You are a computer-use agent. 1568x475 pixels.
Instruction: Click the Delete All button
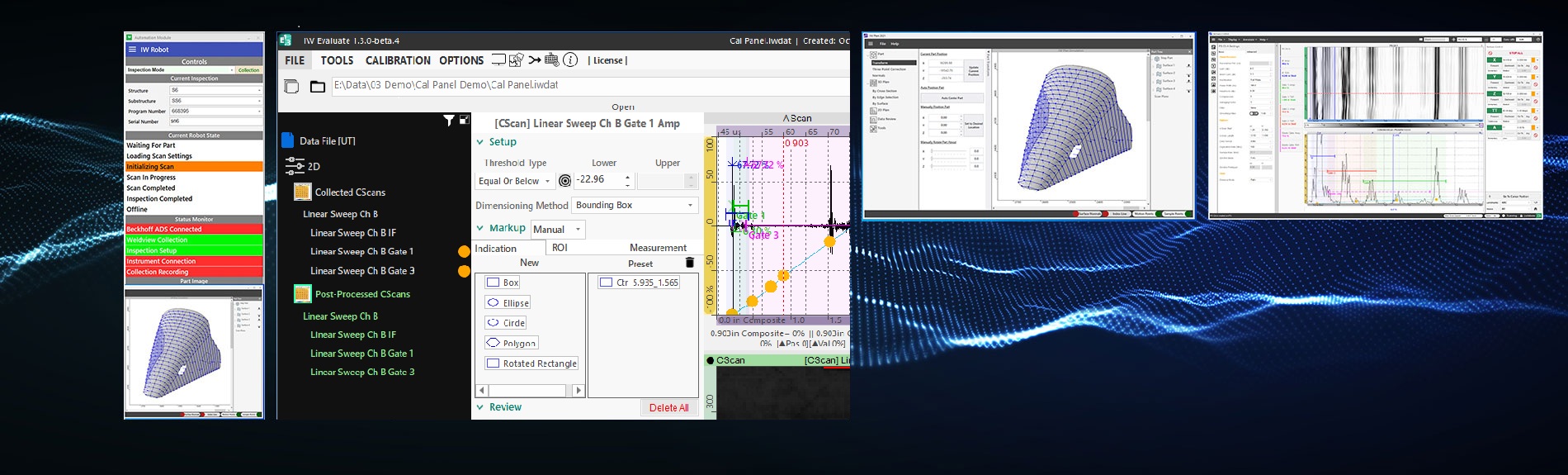(668, 408)
